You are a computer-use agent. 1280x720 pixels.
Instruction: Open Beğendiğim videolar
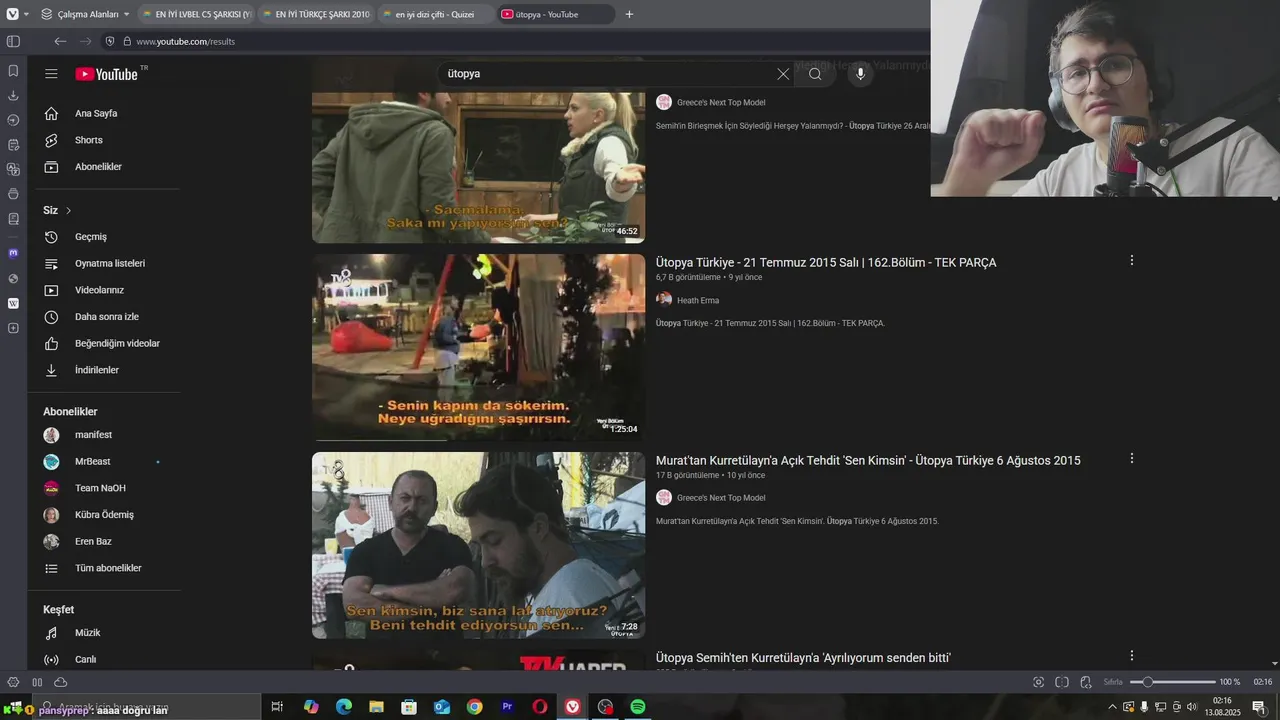point(108,343)
